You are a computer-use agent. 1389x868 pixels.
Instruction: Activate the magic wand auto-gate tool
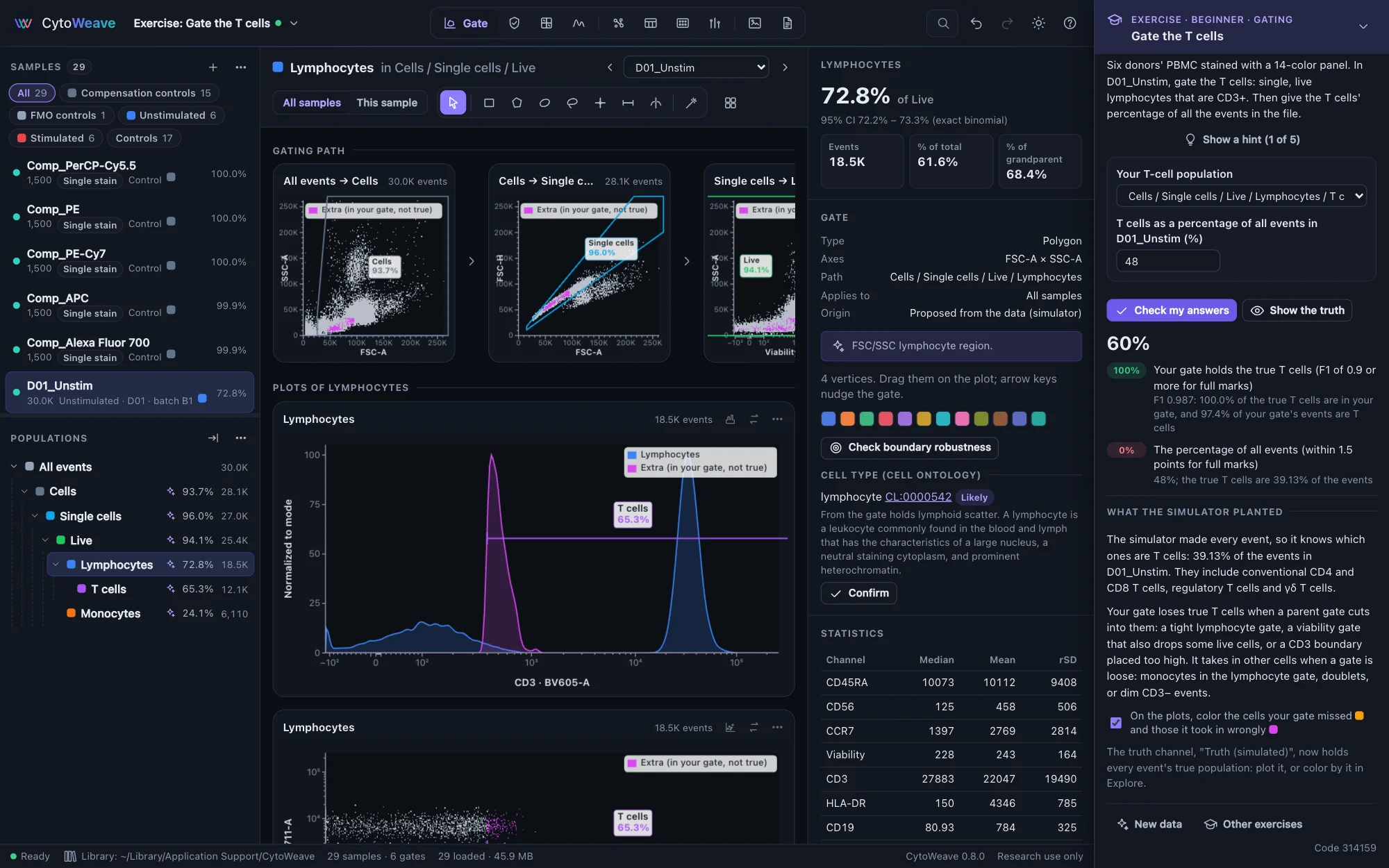click(x=691, y=103)
